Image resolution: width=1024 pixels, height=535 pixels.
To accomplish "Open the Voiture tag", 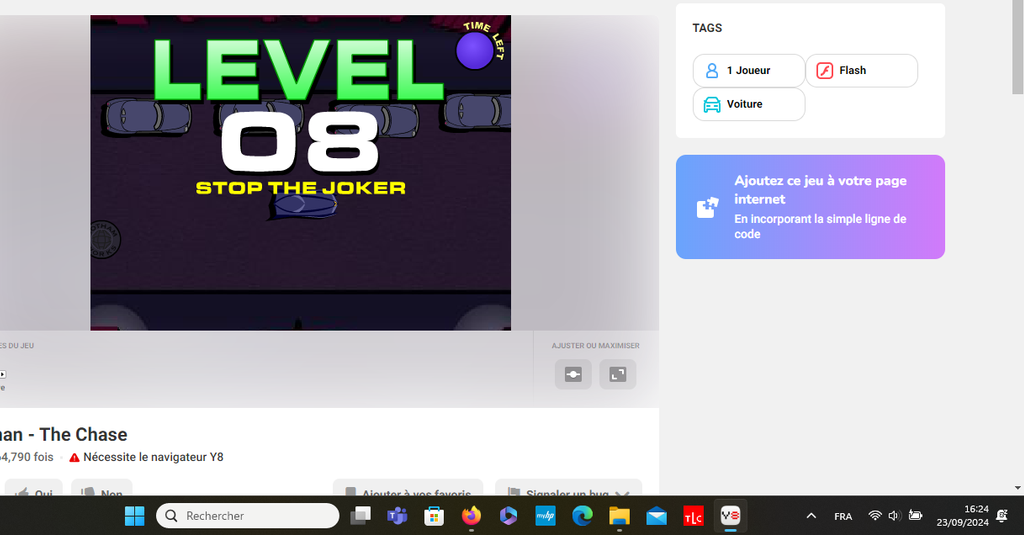I will coord(748,105).
